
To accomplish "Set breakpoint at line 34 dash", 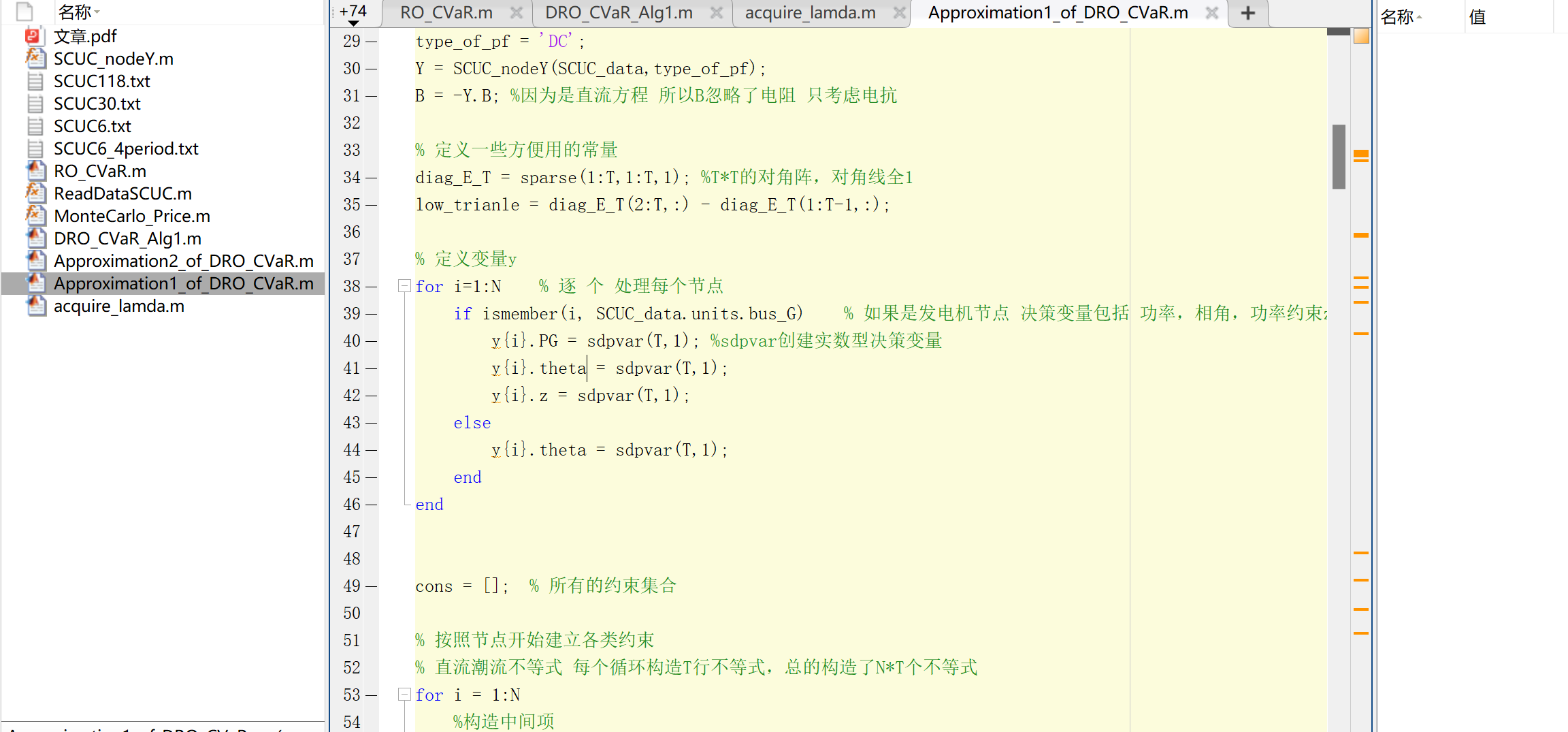I will coord(372,178).
